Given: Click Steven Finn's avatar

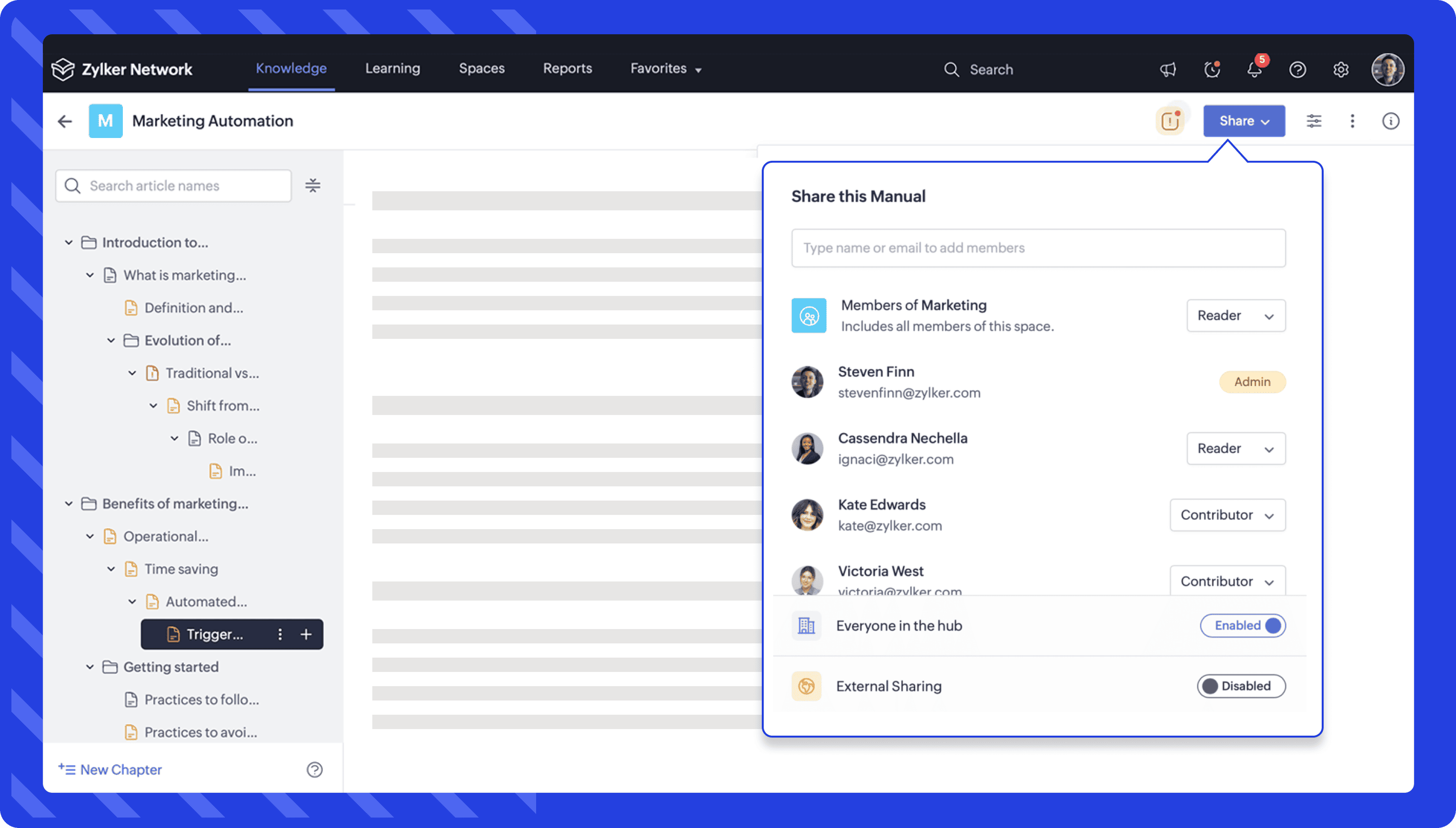Looking at the screenshot, I should tap(807, 382).
